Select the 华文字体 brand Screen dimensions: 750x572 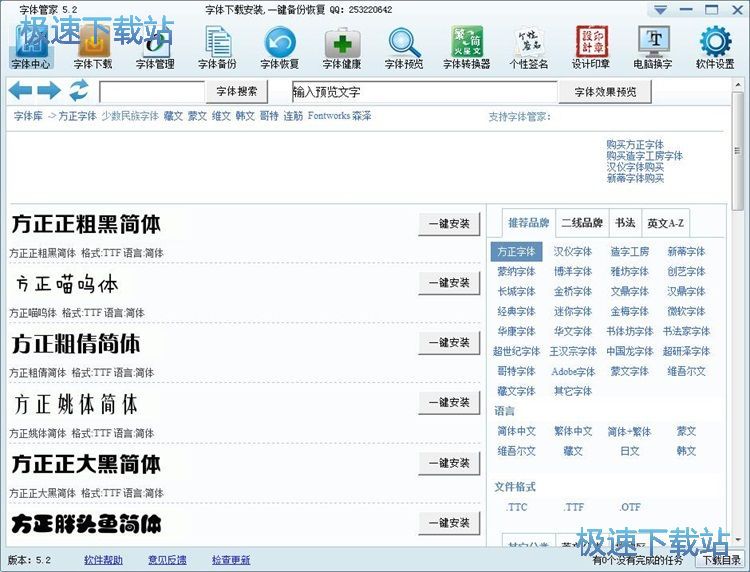[x=573, y=331]
